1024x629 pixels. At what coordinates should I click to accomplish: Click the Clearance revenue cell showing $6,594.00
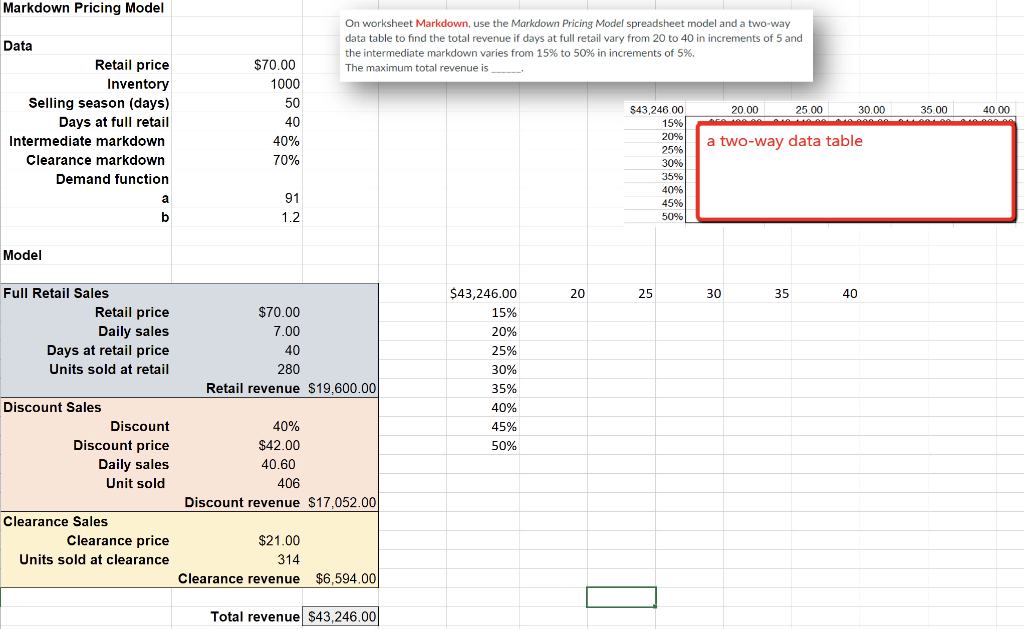click(339, 578)
